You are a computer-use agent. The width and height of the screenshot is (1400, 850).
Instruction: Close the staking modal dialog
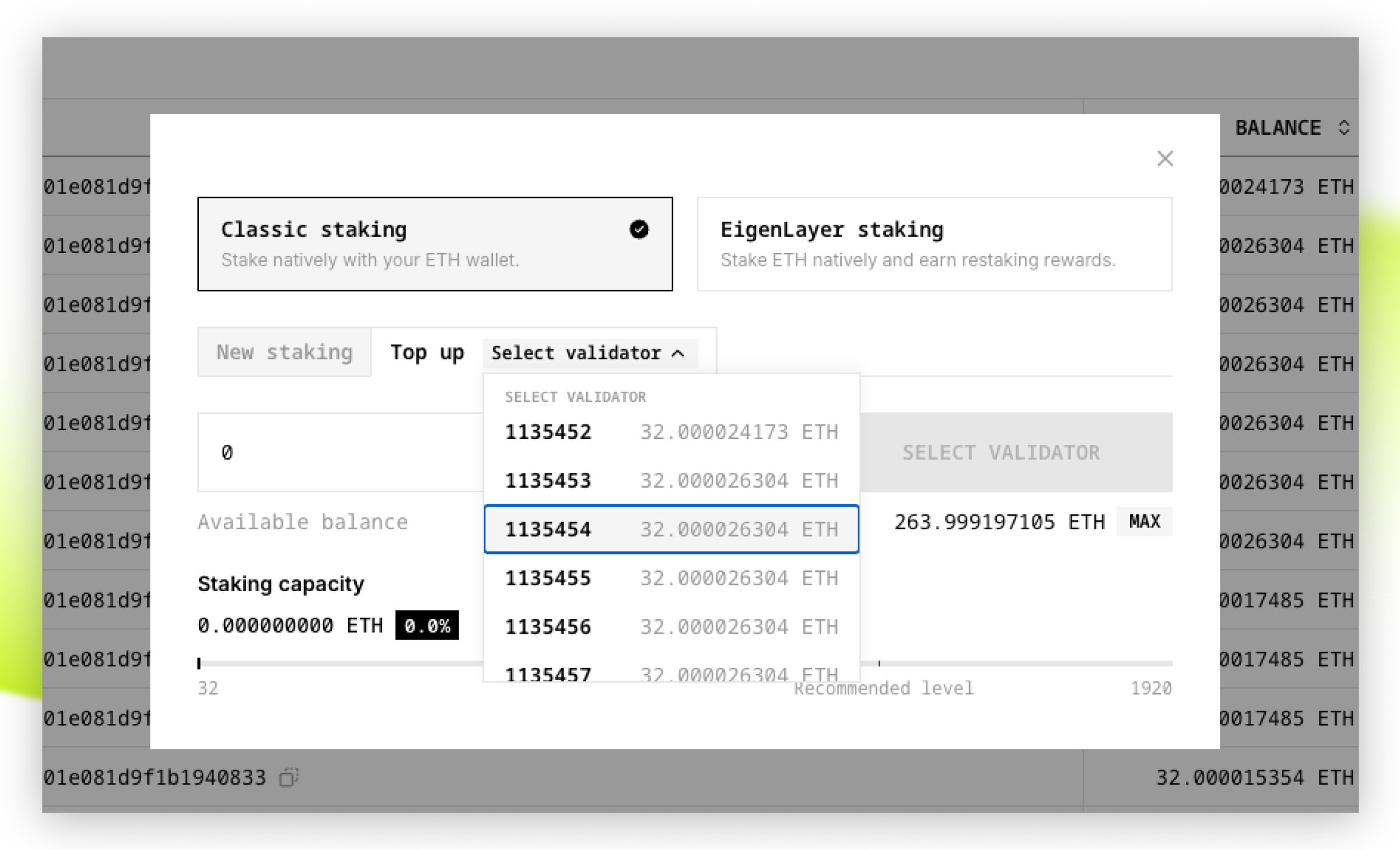click(1164, 159)
